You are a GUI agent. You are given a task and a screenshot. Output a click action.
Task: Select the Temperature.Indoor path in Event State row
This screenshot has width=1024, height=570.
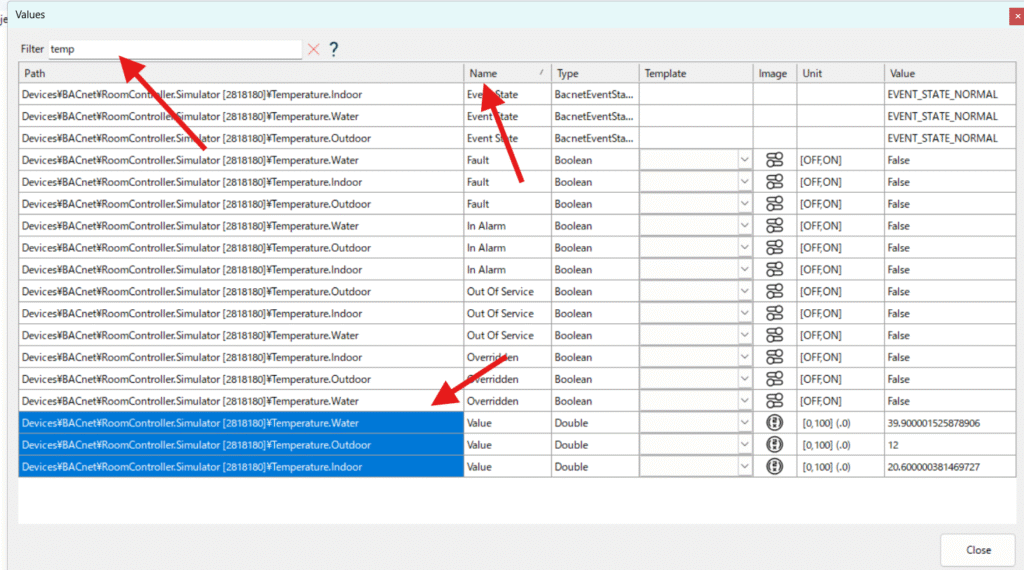(241, 95)
